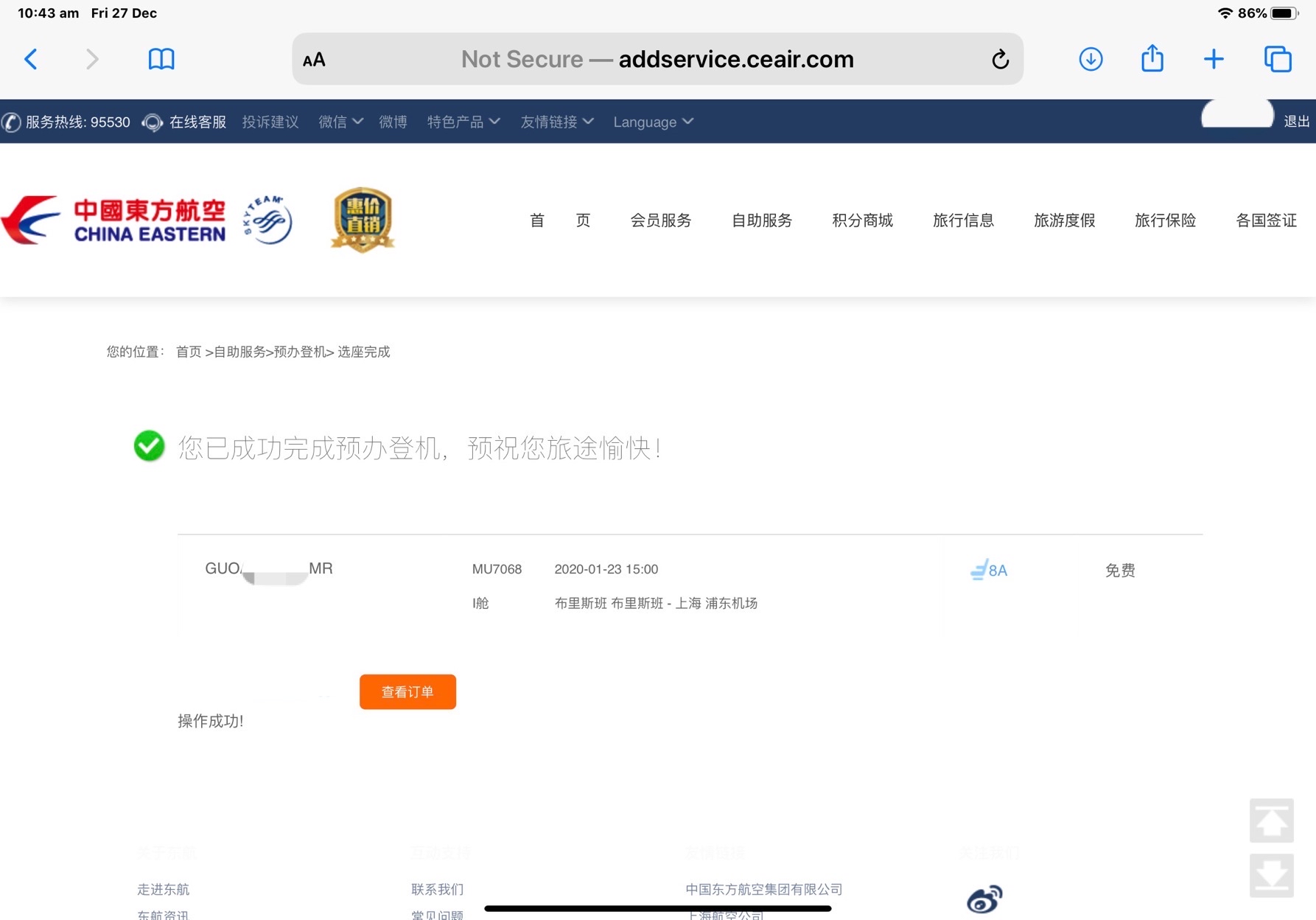1316x920 pixels.
Task: Click 预办登机 in the breadcrumb
Action: pos(299,352)
